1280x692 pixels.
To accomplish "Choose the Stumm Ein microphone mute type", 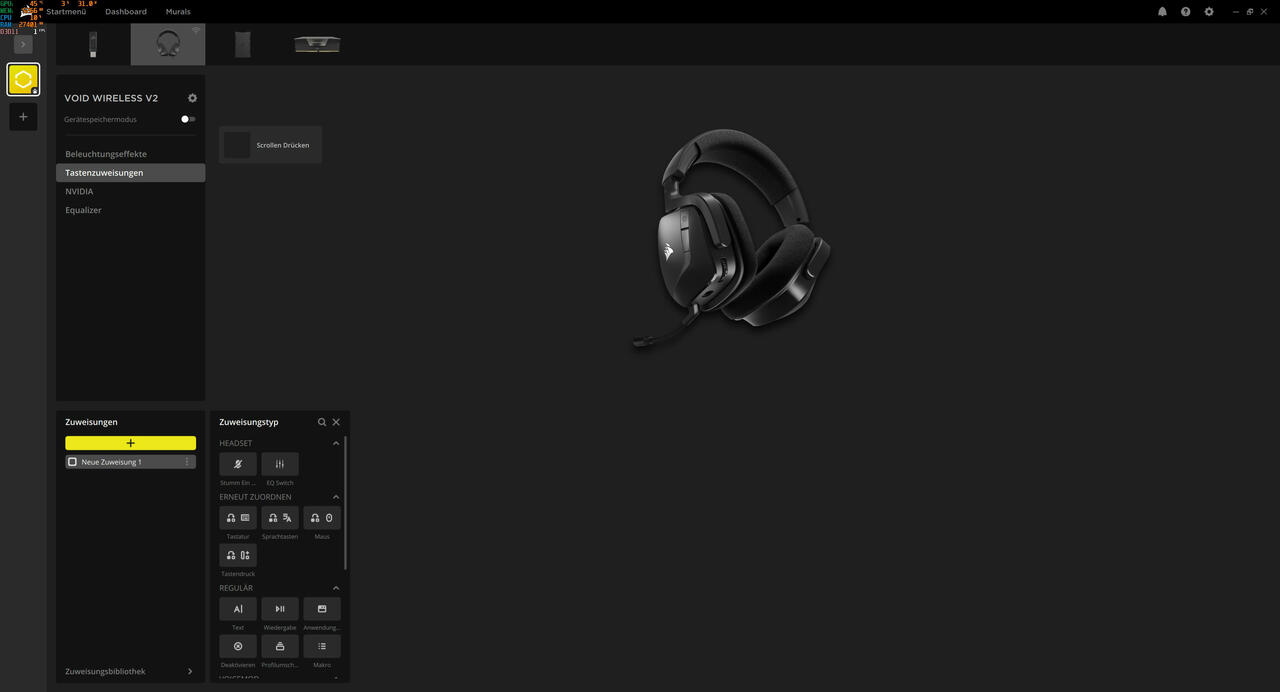I will (x=238, y=464).
